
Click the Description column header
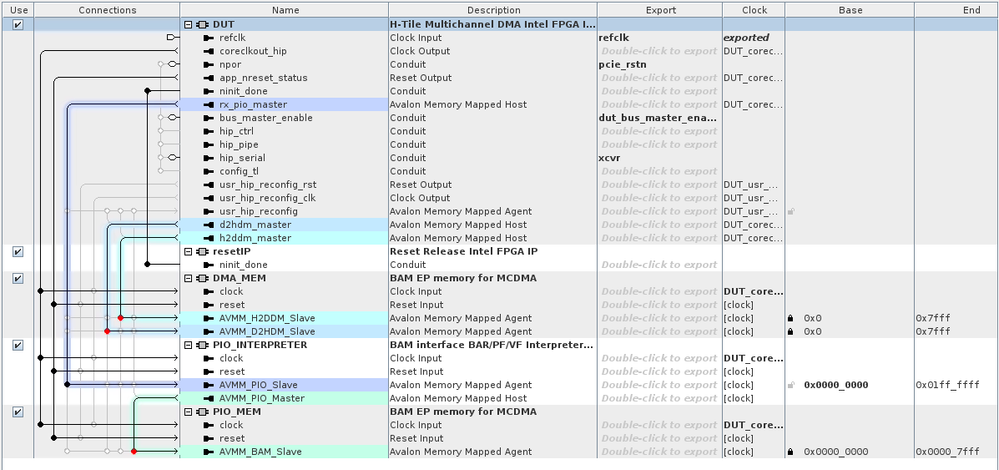[x=493, y=10]
